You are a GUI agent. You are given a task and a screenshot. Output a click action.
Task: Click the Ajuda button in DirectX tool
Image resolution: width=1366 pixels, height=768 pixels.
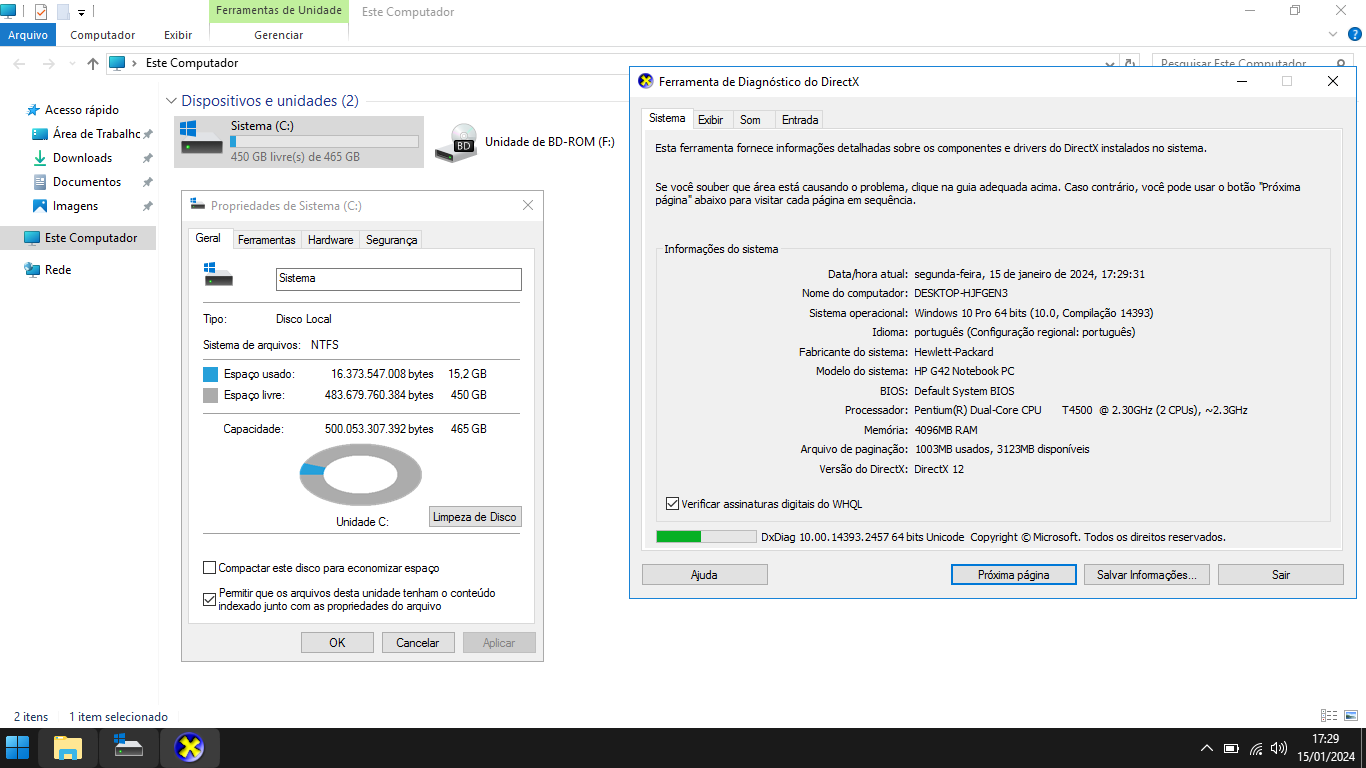[704, 575]
